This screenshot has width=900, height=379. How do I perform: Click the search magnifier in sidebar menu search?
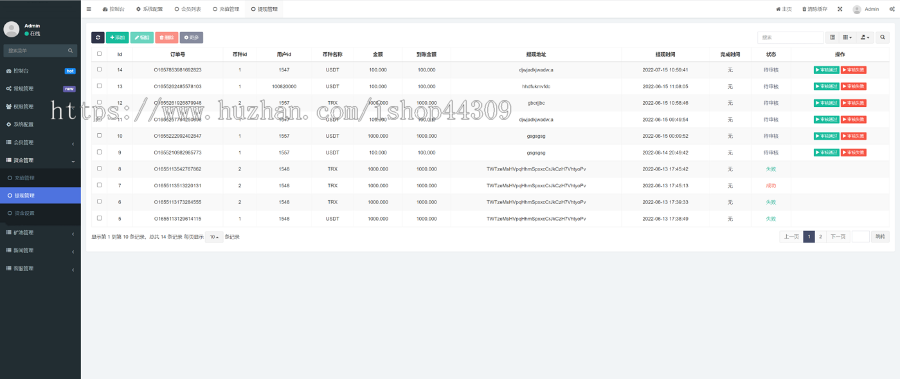click(71, 51)
